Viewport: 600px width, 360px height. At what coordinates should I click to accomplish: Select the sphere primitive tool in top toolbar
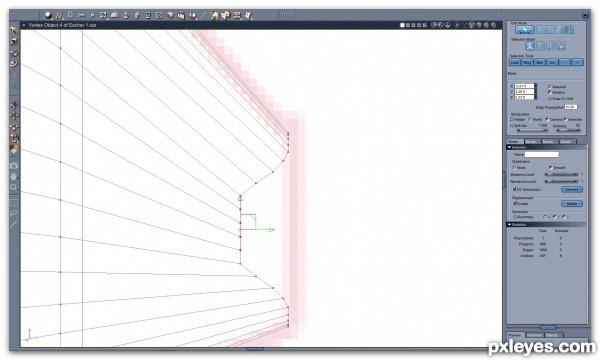(48, 15)
